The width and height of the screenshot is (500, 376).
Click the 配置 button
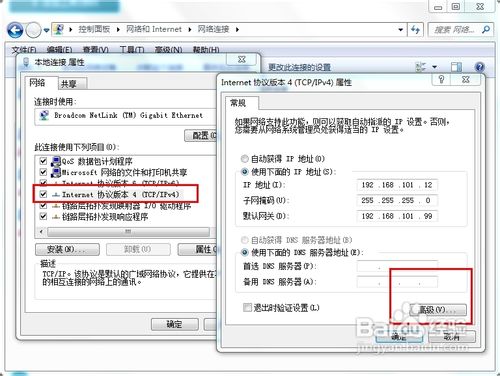pos(201,135)
